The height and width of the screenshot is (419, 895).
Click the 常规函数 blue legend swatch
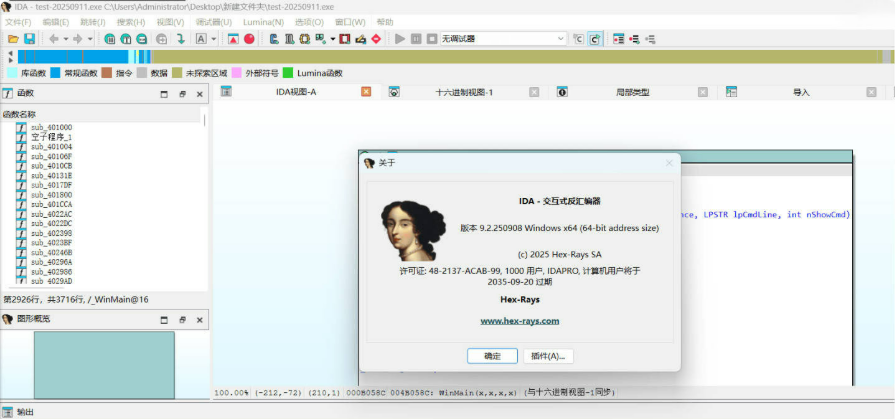tap(55, 73)
